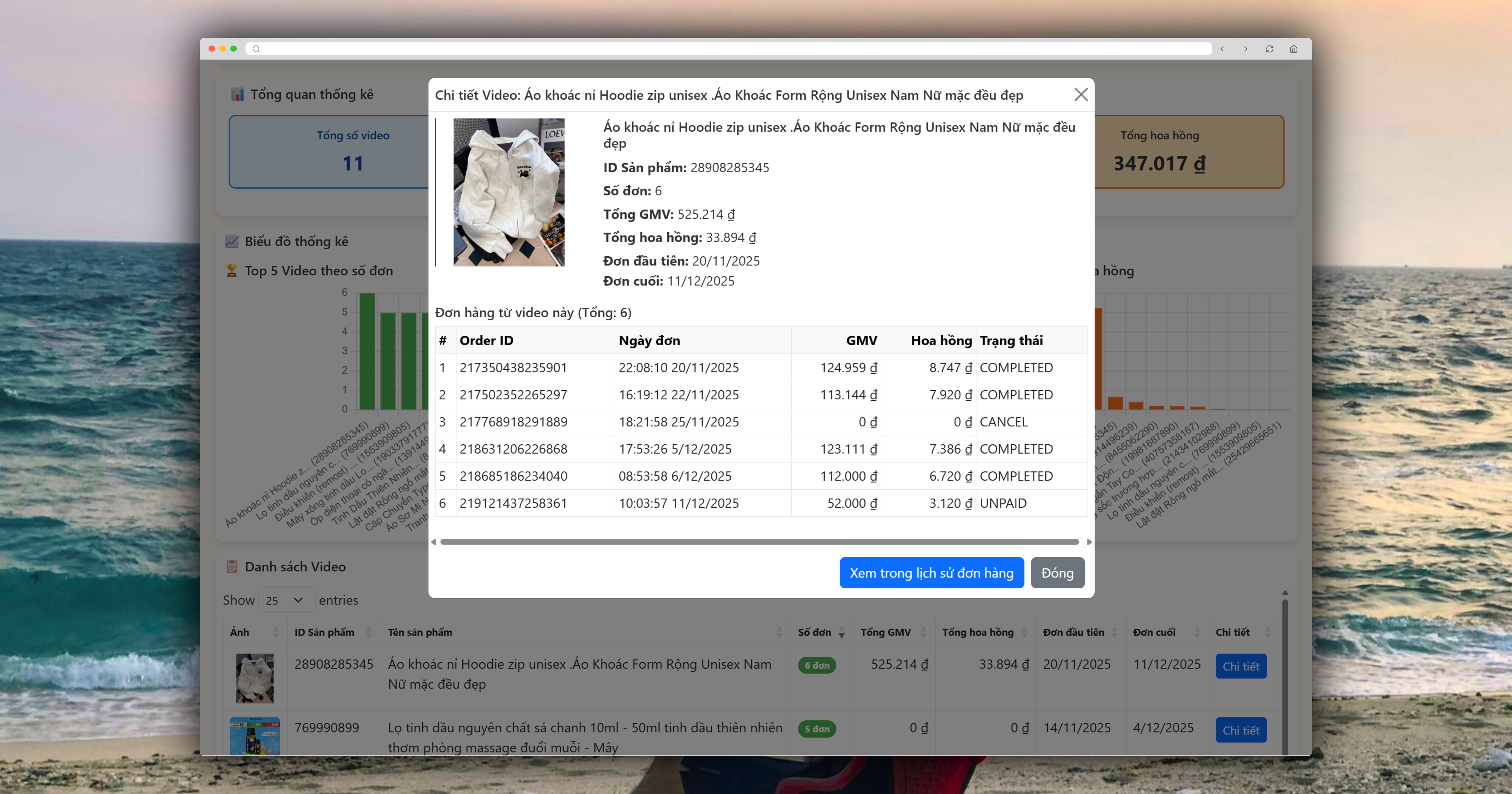Click scroll right arrow of modal scrollbar

[1089, 542]
